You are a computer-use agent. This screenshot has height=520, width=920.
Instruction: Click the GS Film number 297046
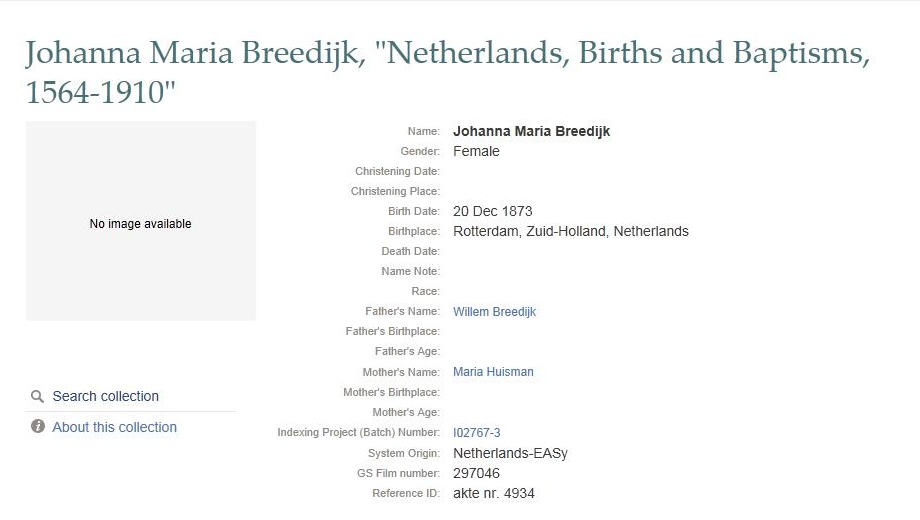(x=476, y=473)
